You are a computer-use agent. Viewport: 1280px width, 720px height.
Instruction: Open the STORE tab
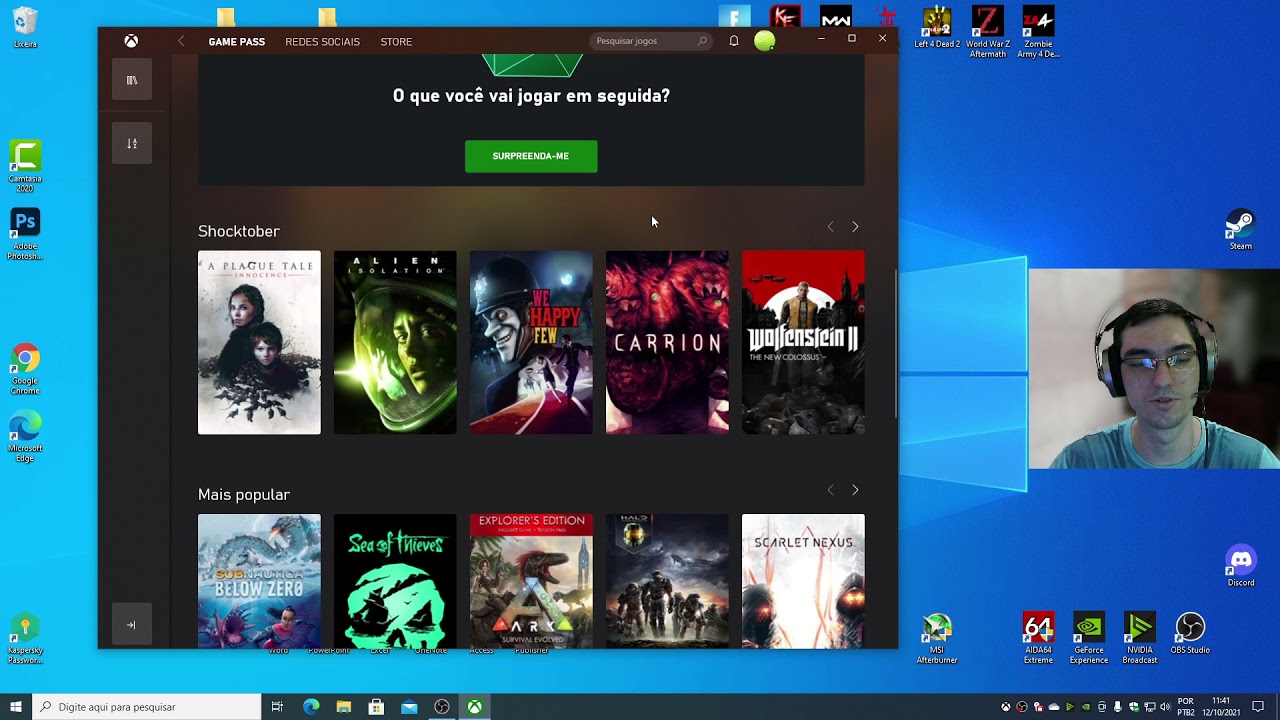(x=396, y=42)
